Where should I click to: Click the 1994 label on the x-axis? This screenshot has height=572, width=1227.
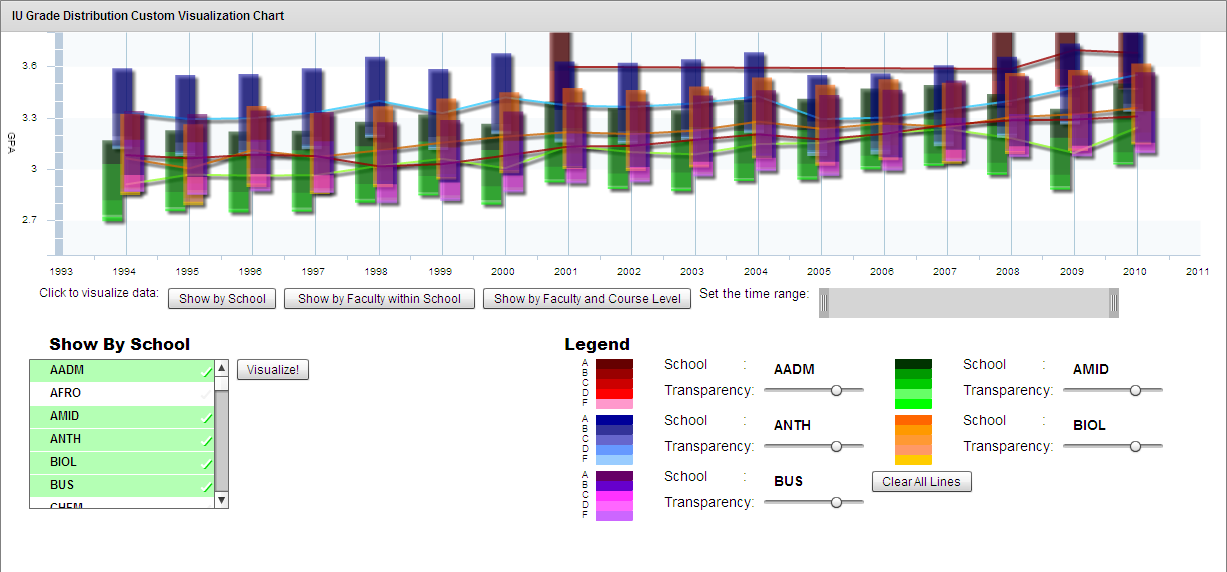coord(125,271)
